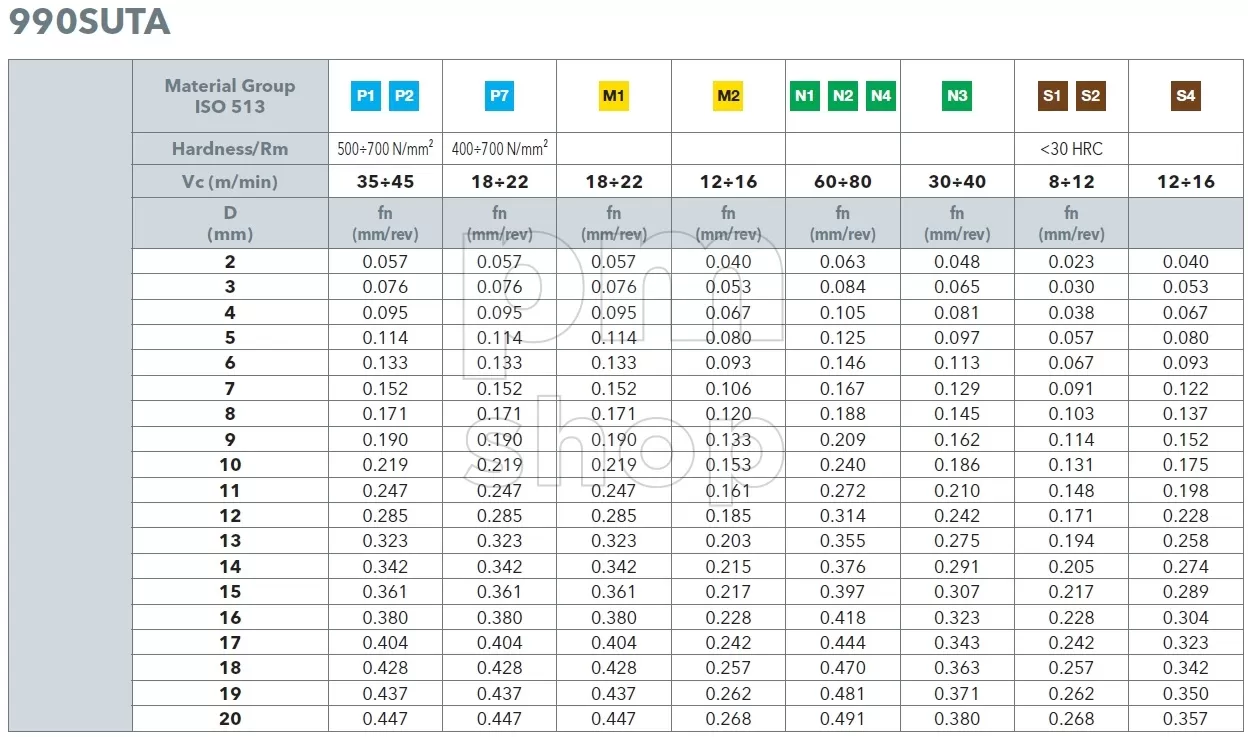Click feed value 0.153 in diameter 10 row

728,465
